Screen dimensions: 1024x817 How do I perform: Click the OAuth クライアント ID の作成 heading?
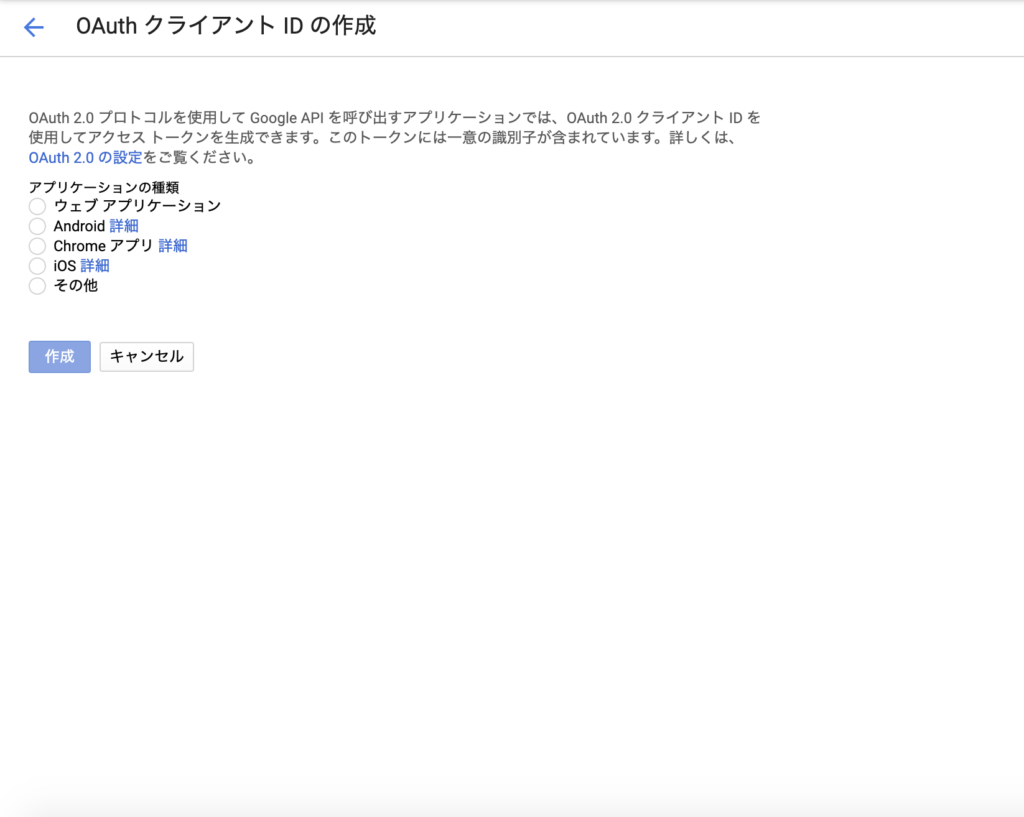point(226,26)
